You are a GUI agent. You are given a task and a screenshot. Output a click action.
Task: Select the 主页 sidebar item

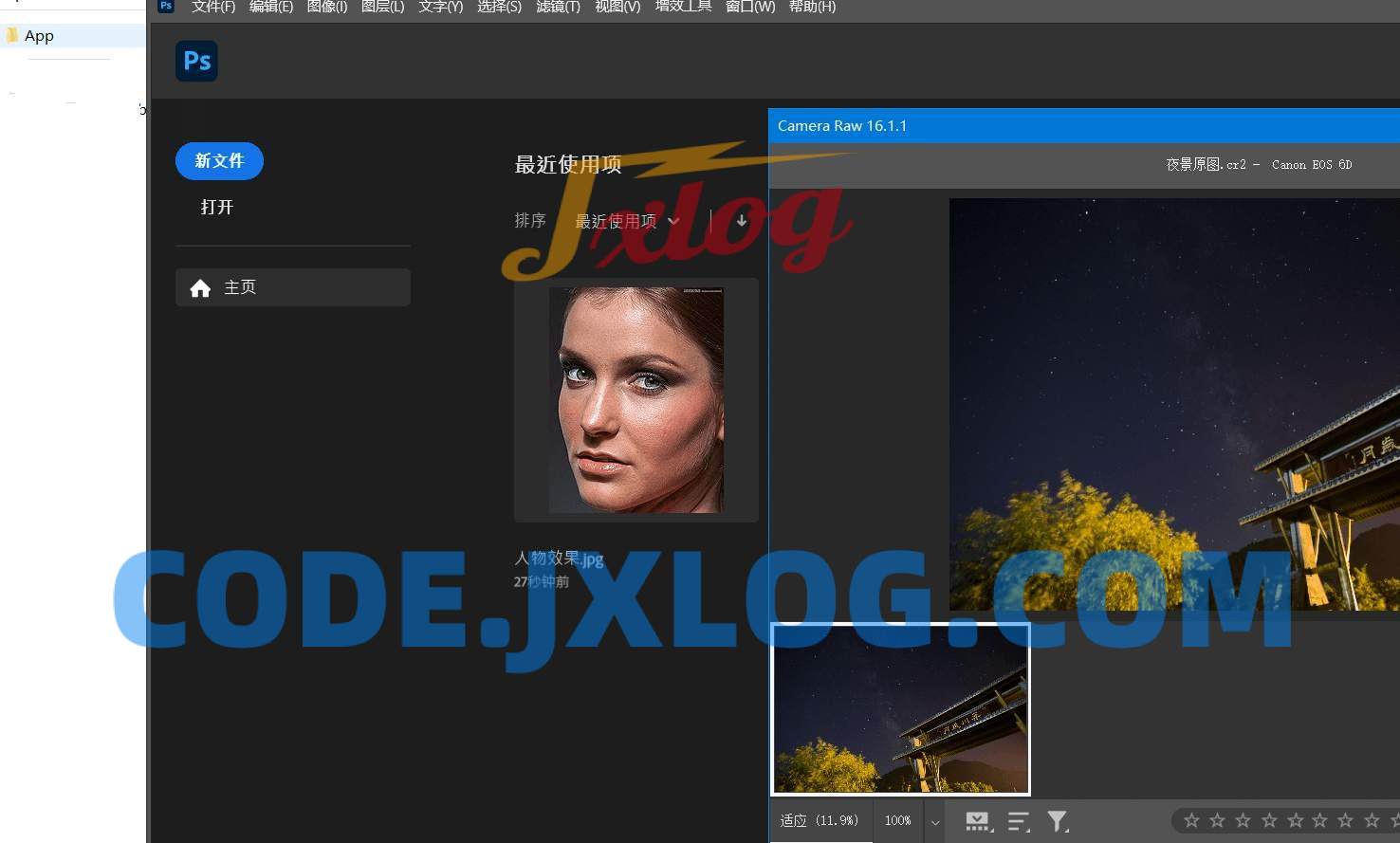point(292,287)
